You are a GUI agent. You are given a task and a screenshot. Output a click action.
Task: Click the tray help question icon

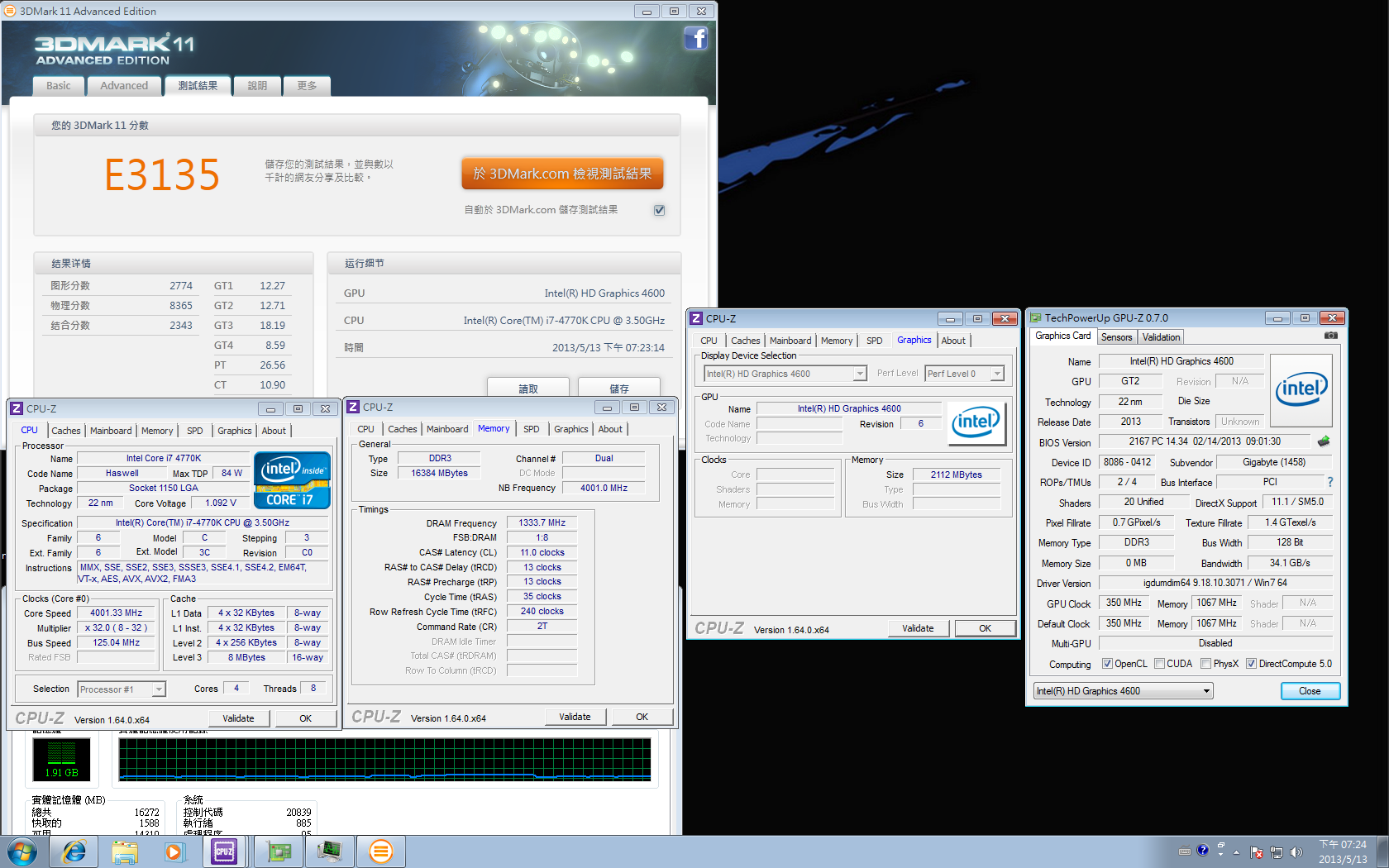tap(1203, 851)
